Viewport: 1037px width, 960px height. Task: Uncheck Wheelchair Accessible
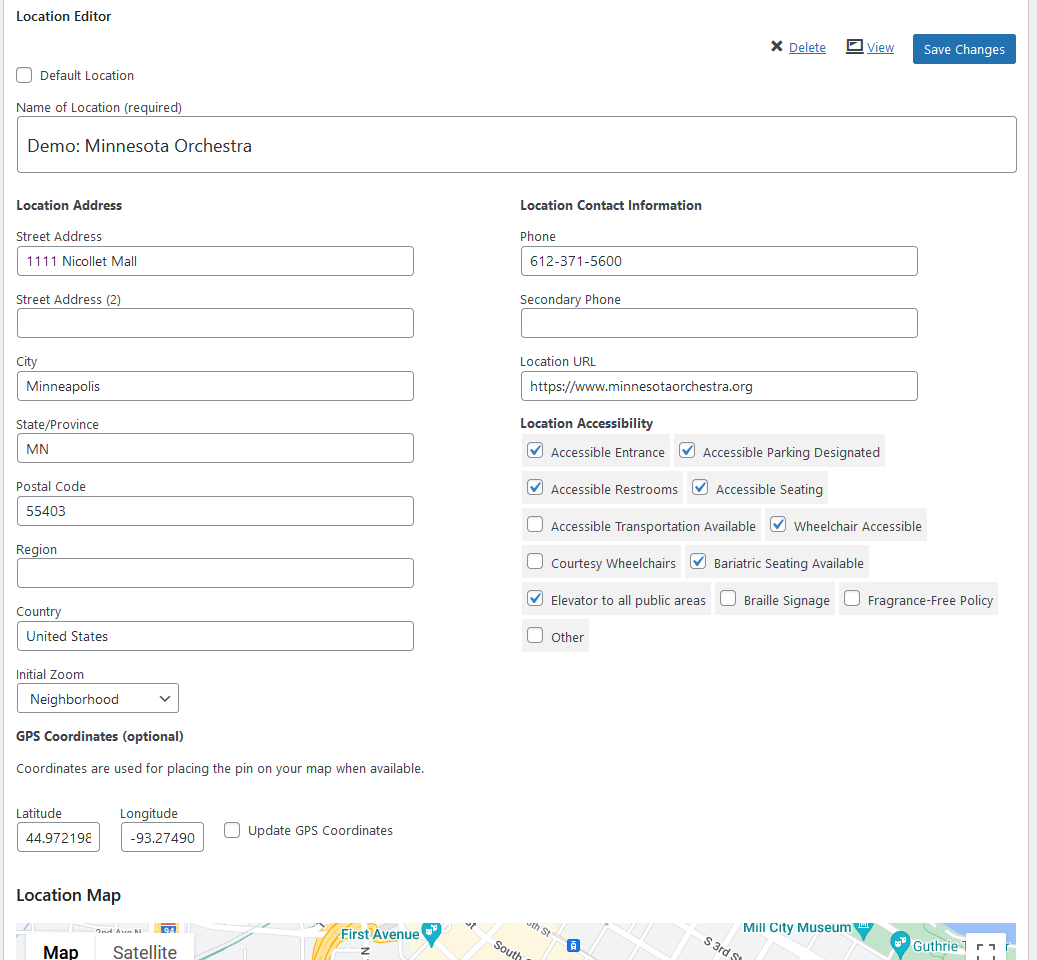pos(778,525)
